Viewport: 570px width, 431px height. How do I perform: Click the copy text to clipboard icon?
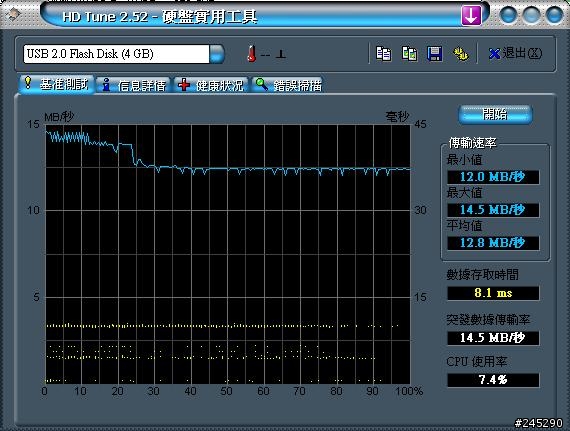[384, 54]
